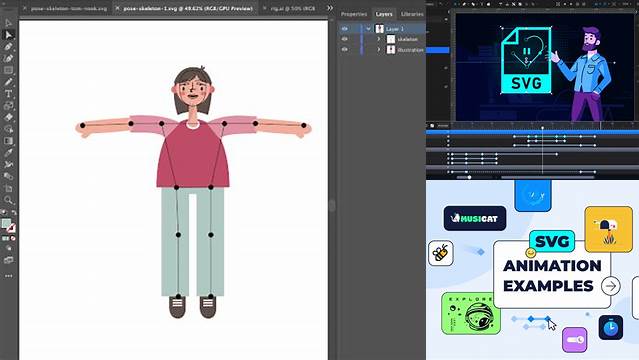The height and width of the screenshot is (360, 639).
Task: Select the Eraser tool
Action: pos(9,117)
